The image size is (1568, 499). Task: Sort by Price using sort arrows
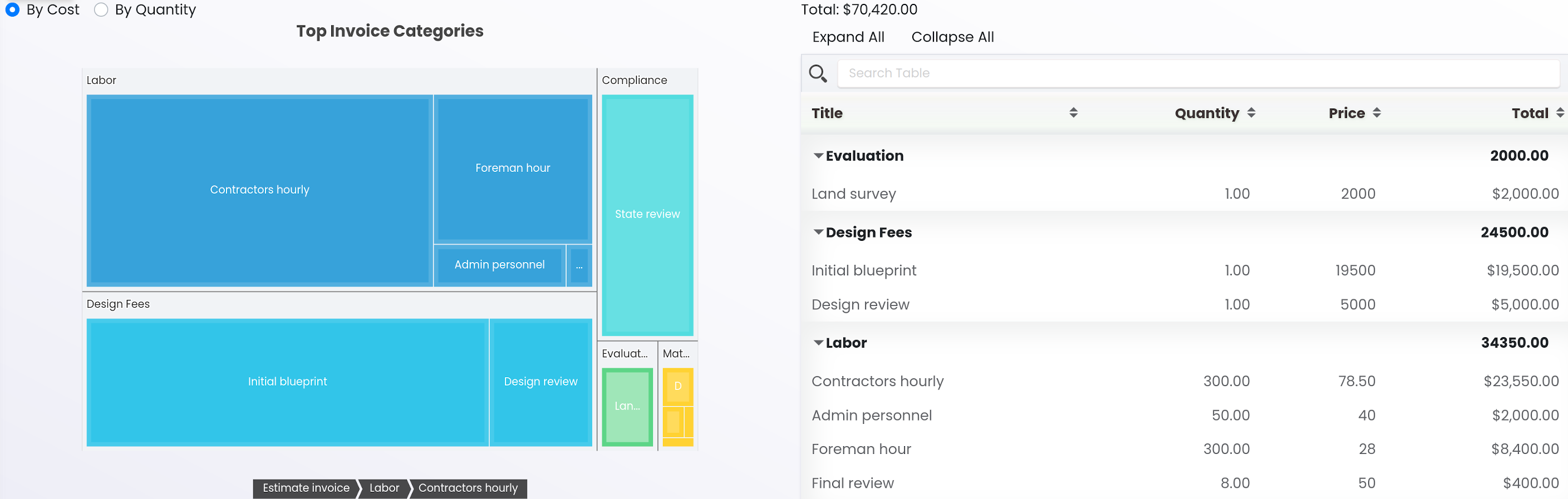tap(1377, 112)
